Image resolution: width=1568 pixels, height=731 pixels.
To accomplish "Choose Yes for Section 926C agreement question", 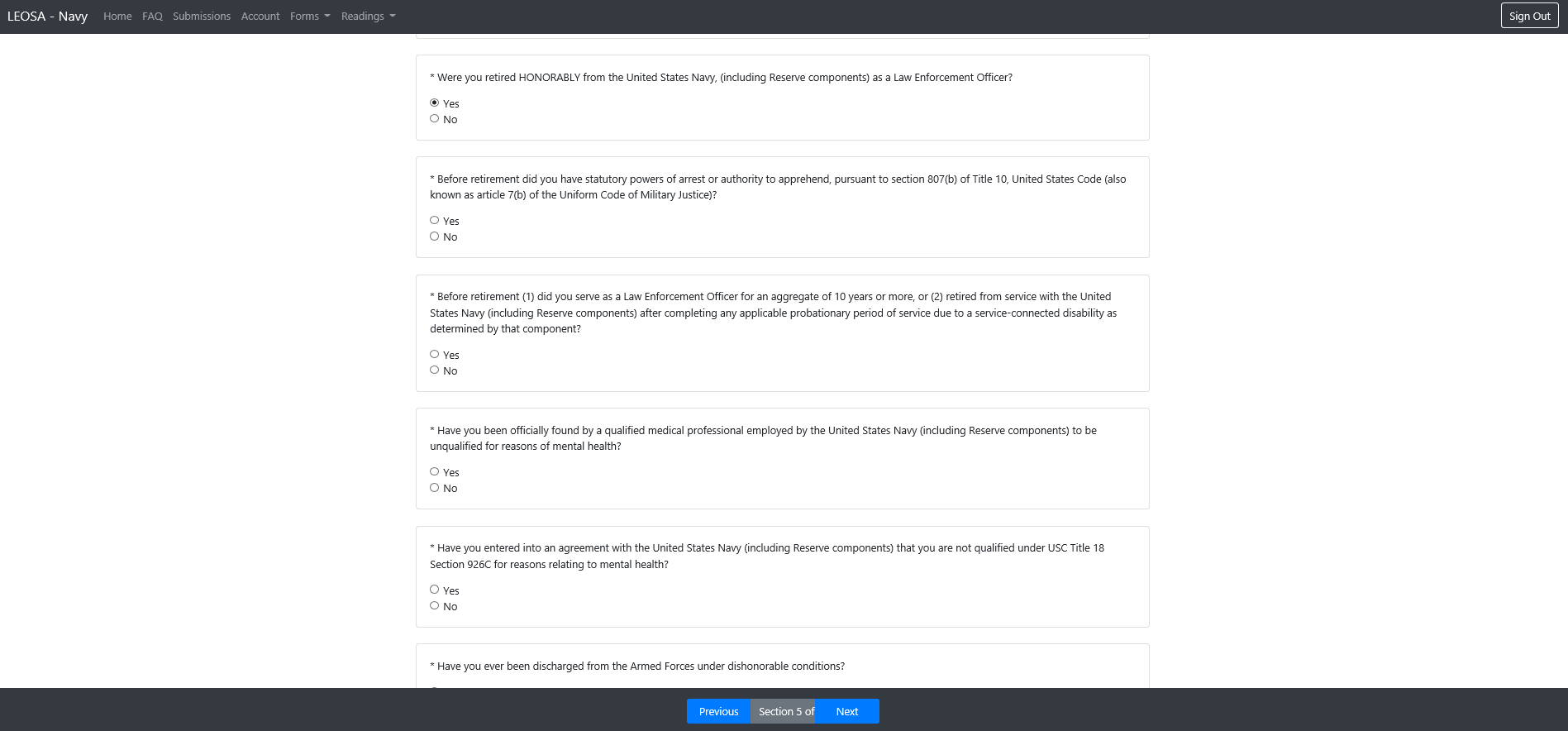I will [x=435, y=590].
